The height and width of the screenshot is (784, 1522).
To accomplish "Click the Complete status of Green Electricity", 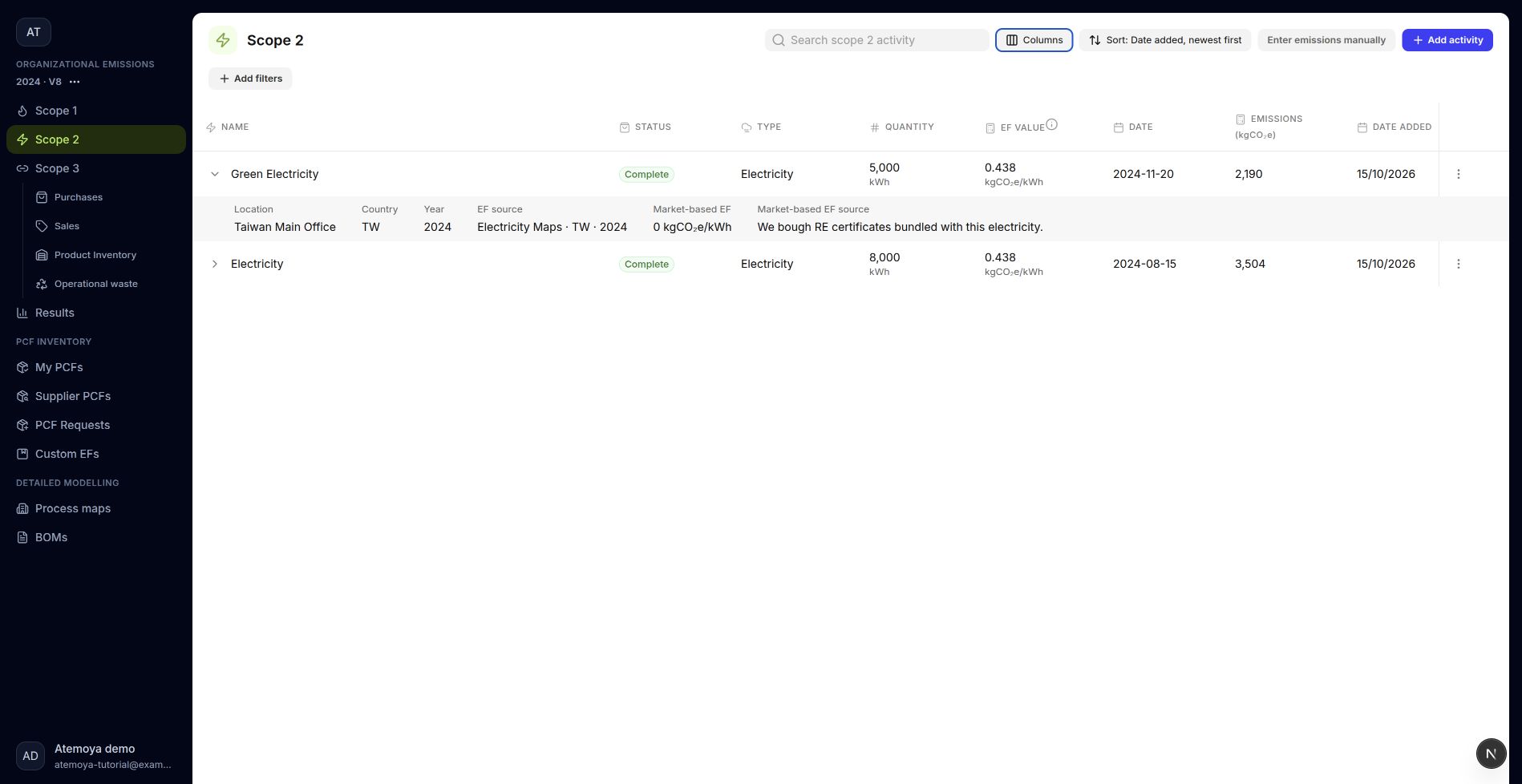I will 646,174.
